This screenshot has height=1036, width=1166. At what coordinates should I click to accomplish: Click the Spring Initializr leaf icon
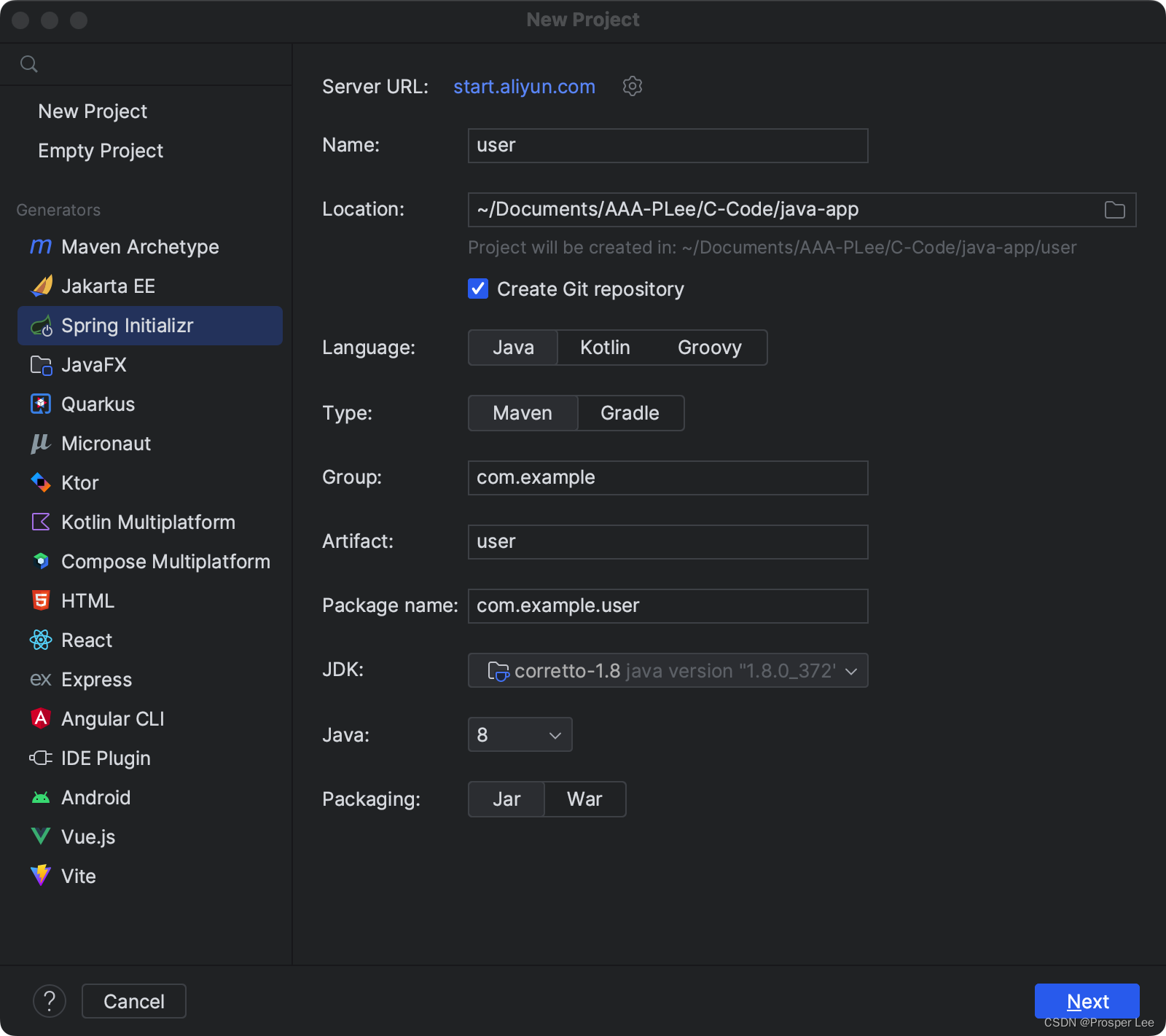pos(42,326)
